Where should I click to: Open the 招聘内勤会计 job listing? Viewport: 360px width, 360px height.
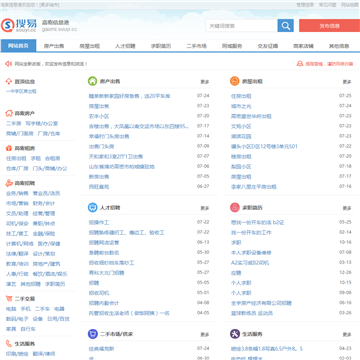point(104,303)
